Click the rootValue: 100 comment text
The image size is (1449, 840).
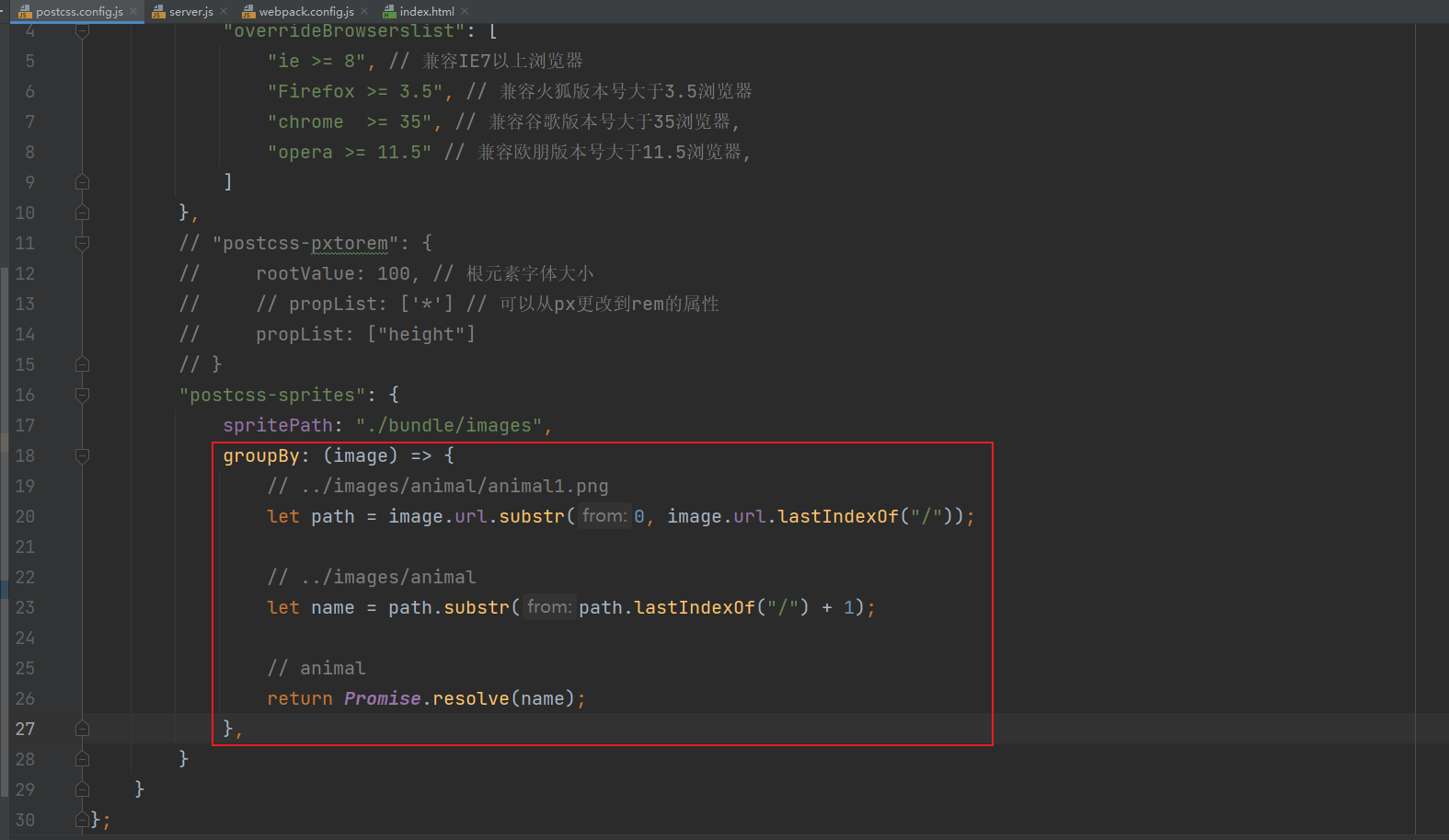pyautogui.click(x=333, y=273)
